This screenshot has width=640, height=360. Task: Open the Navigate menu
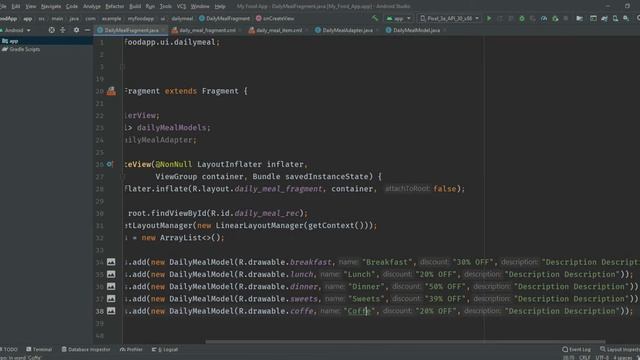click(x=51, y=7)
